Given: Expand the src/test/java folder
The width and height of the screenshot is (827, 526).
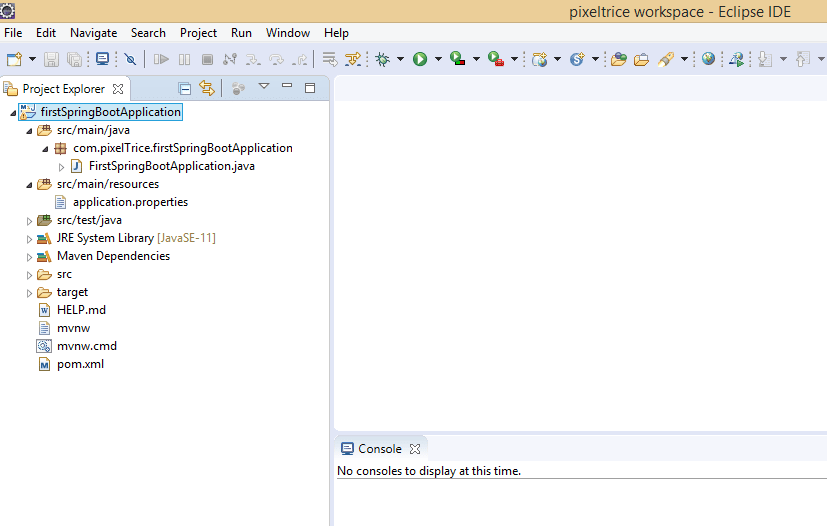Looking at the screenshot, I should pos(29,221).
